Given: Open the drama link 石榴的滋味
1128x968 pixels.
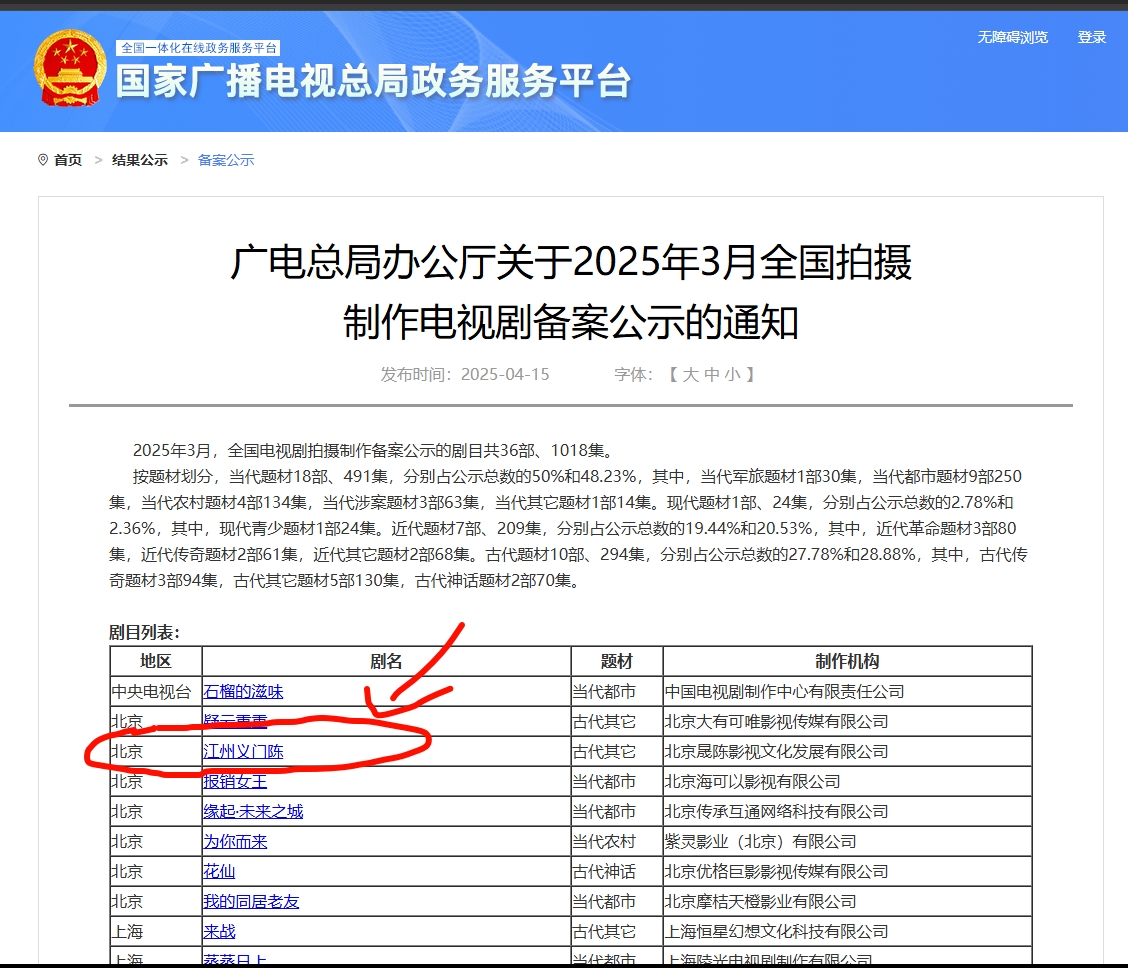Looking at the screenshot, I should pyautogui.click(x=243, y=691).
